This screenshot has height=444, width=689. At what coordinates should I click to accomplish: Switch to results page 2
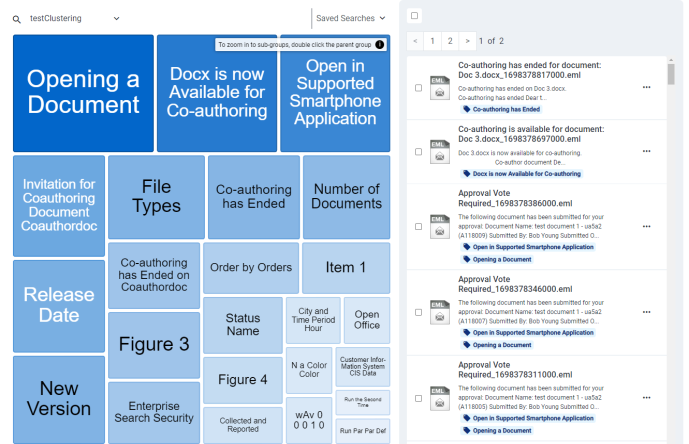(450, 41)
